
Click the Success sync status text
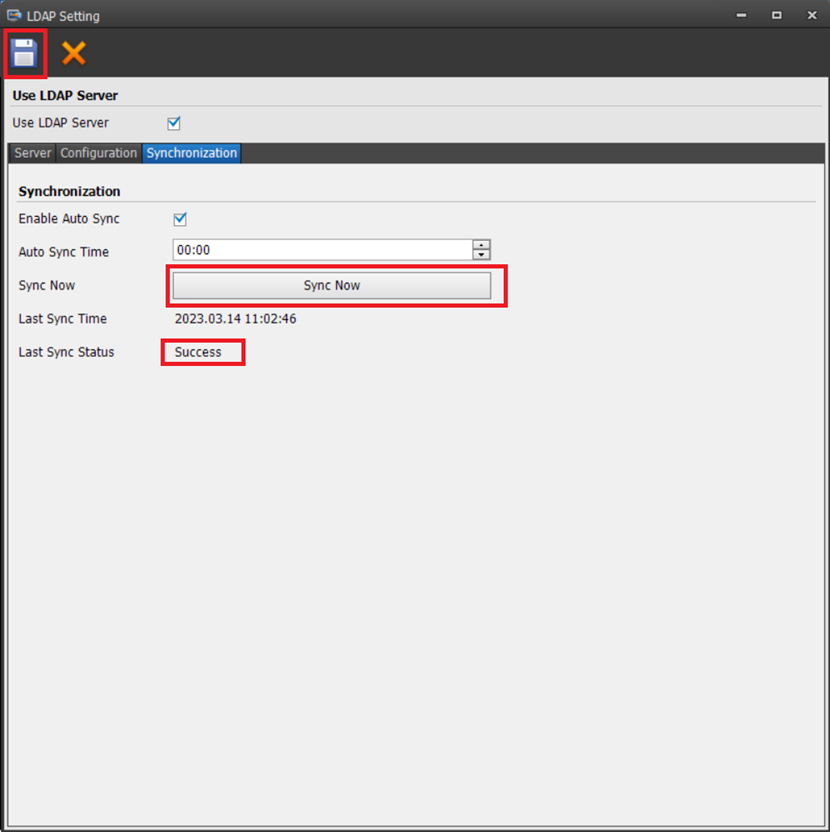(x=198, y=352)
